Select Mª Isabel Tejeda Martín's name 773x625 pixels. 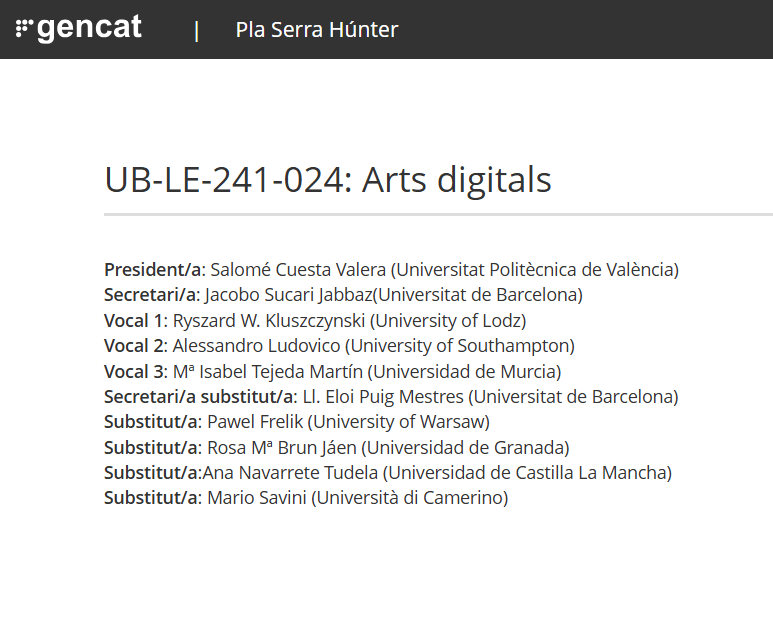pos(266,372)
